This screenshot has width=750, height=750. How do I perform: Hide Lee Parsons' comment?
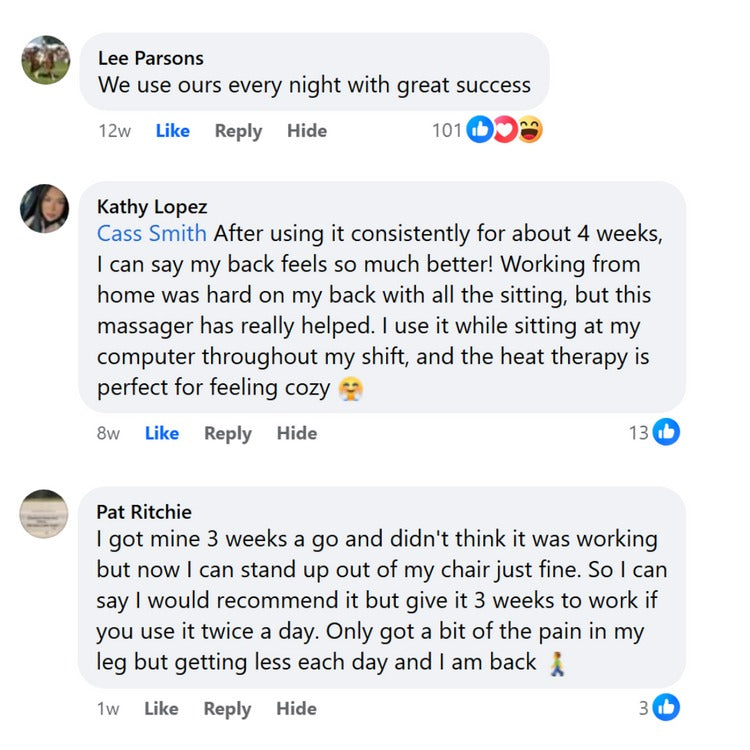tap(307, 131)
